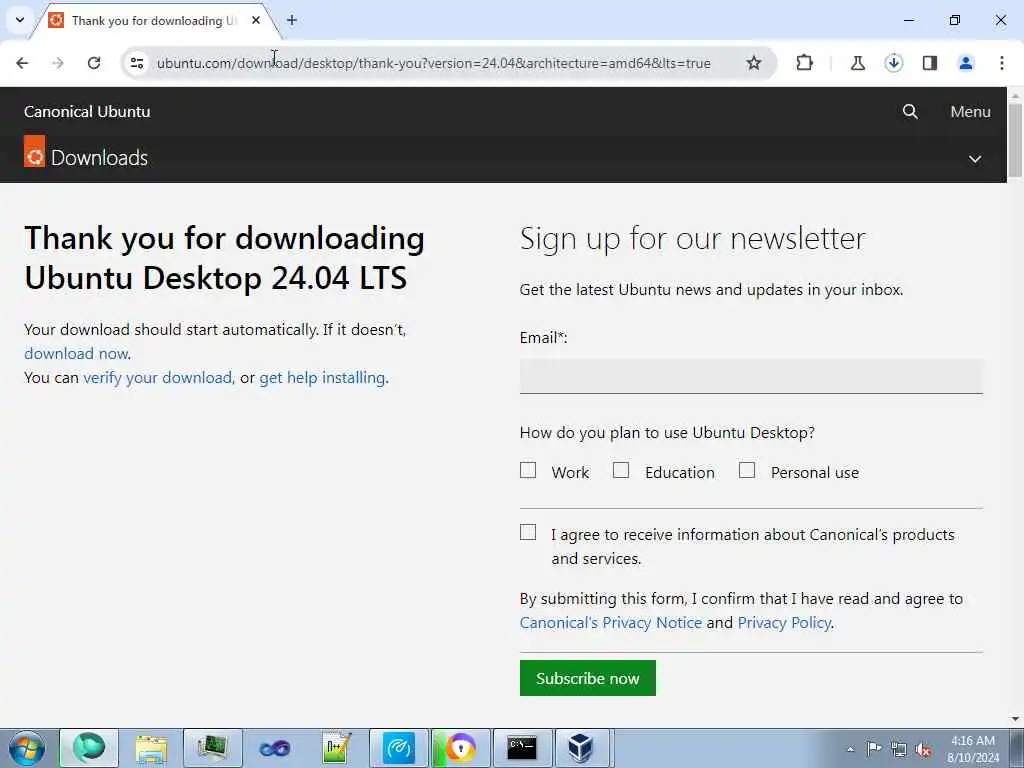Screen dimensions: 1024x768
Task: Open a new browser tab
Action: pos(292,20)
